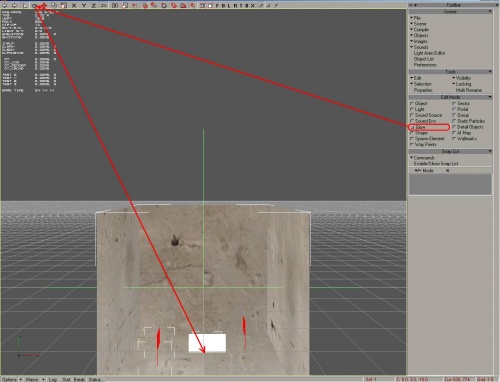Enable Spawn Element edit mode
The image size is (500, 382).
tap(427, 139)
